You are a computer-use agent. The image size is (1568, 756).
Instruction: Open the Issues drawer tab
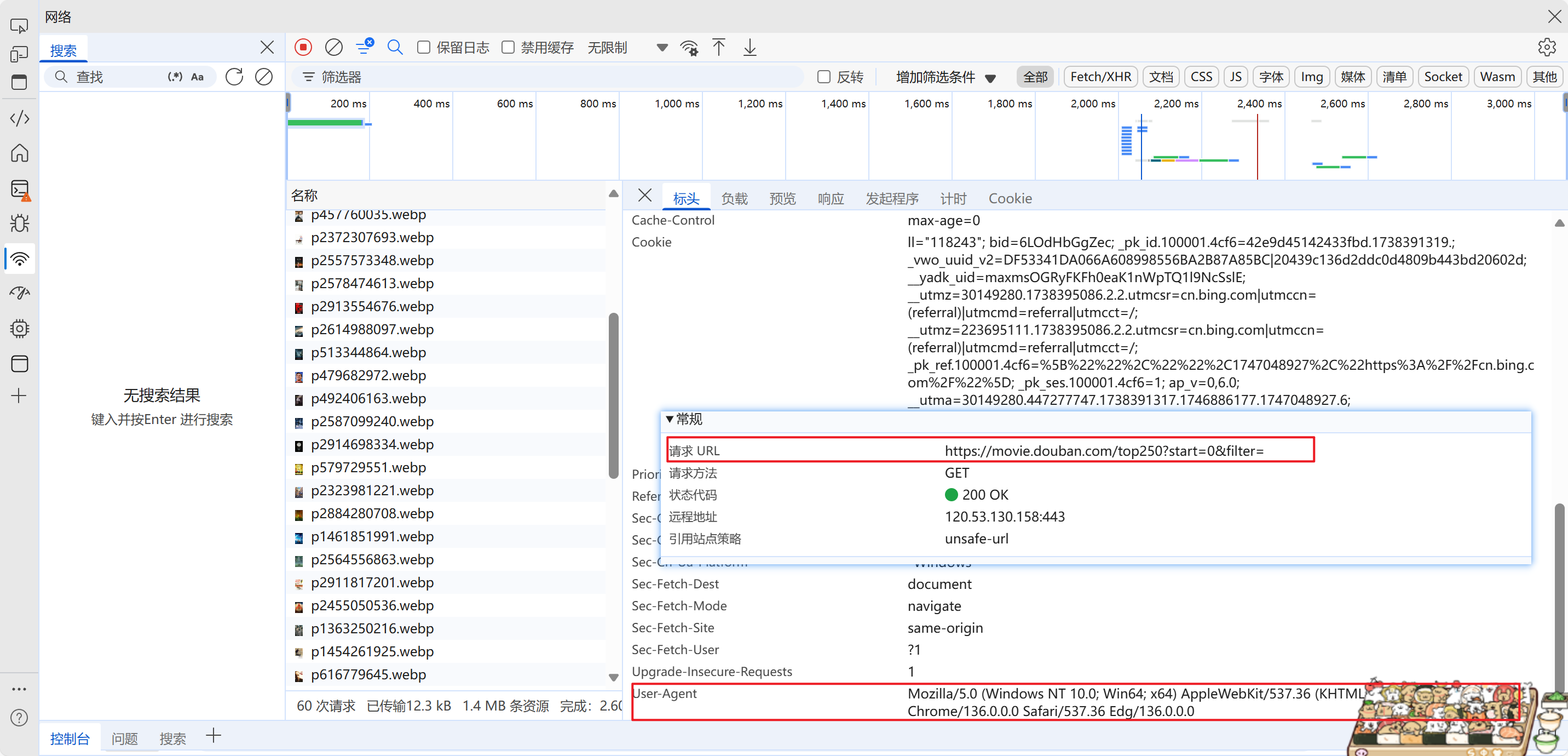(x=124, y=738)
